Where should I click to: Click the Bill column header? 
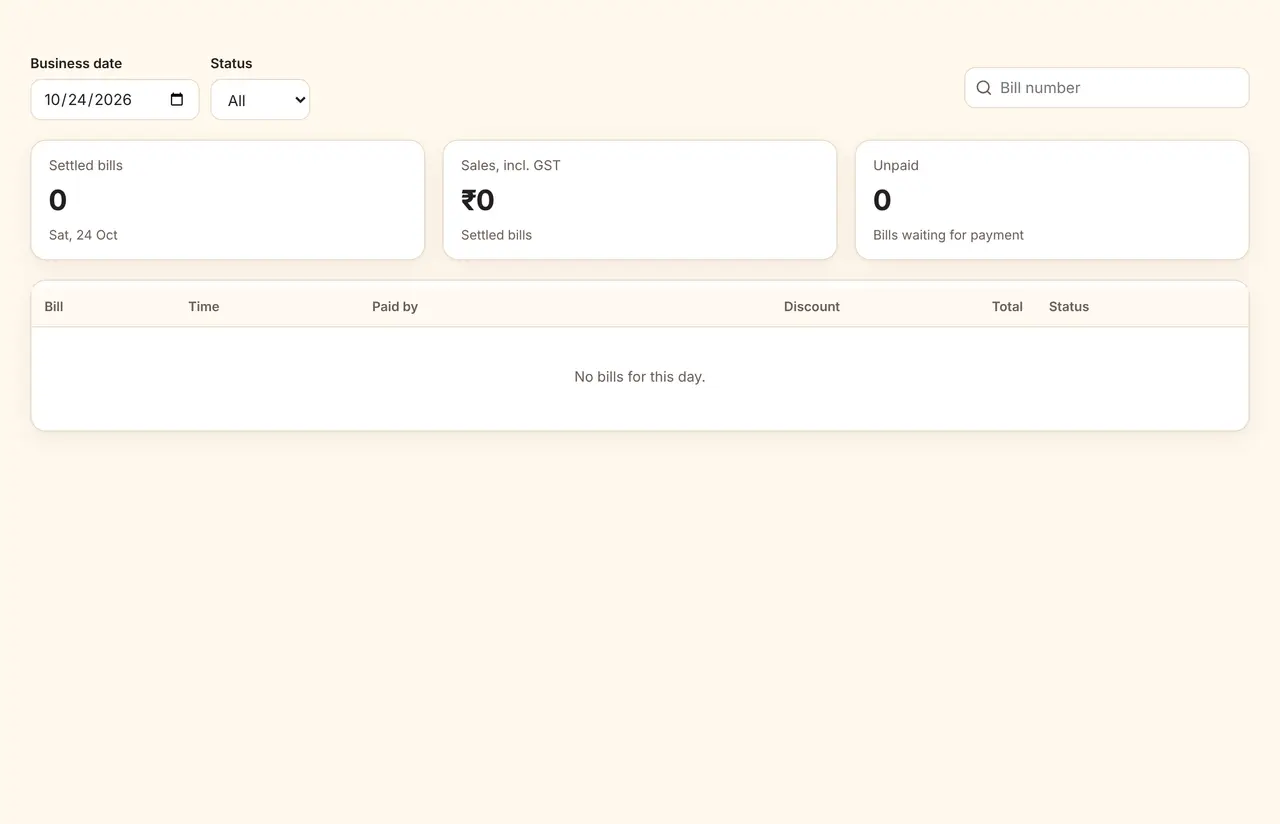tap(54, 307)
